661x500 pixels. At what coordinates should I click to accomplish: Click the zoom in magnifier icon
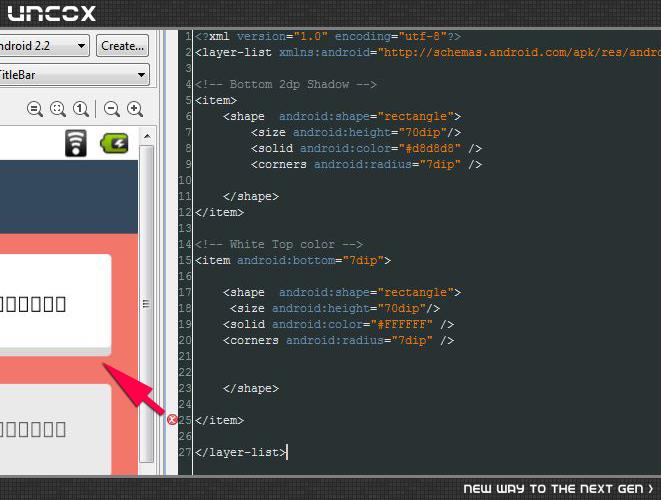click(135, 109)
